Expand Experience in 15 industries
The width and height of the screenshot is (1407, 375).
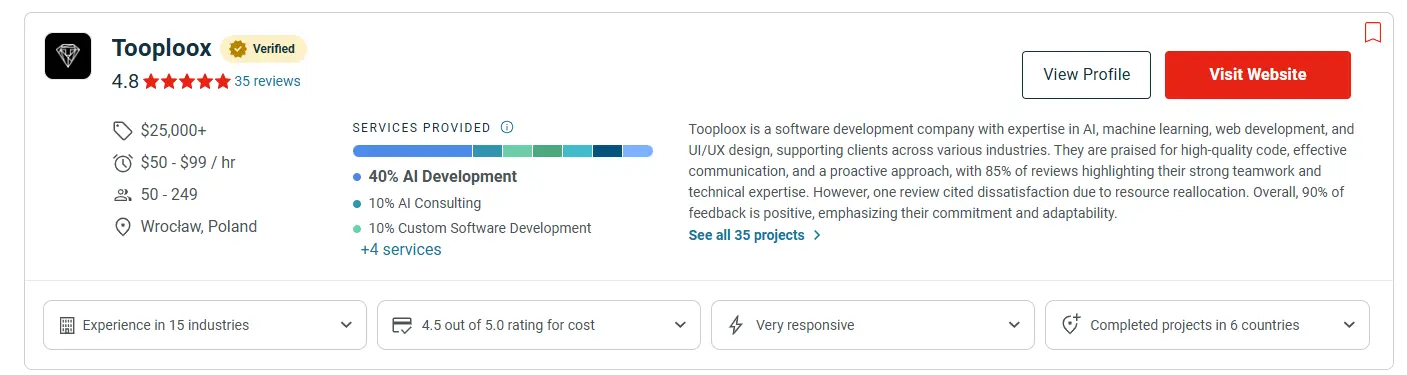pos(205,325)
